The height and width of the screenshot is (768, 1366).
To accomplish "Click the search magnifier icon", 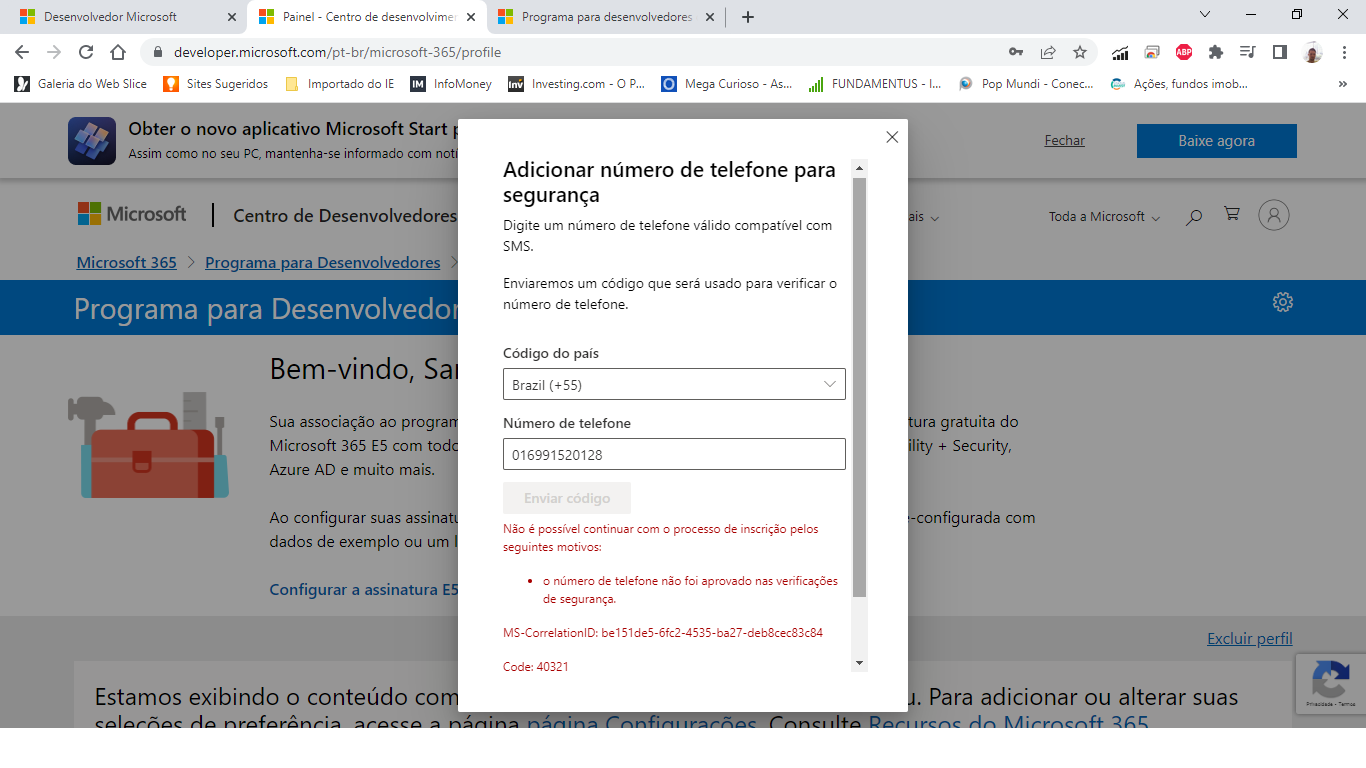I will [1193, 216].
